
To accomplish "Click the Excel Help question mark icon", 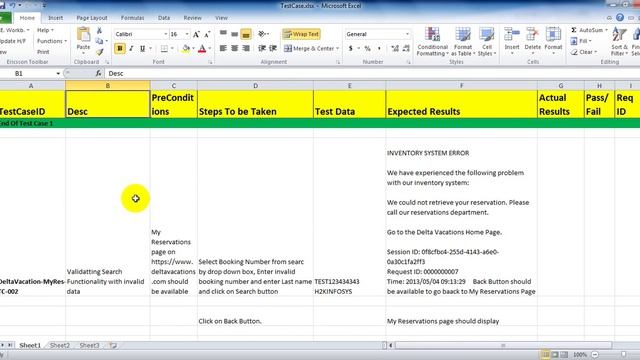I will 620,18.
